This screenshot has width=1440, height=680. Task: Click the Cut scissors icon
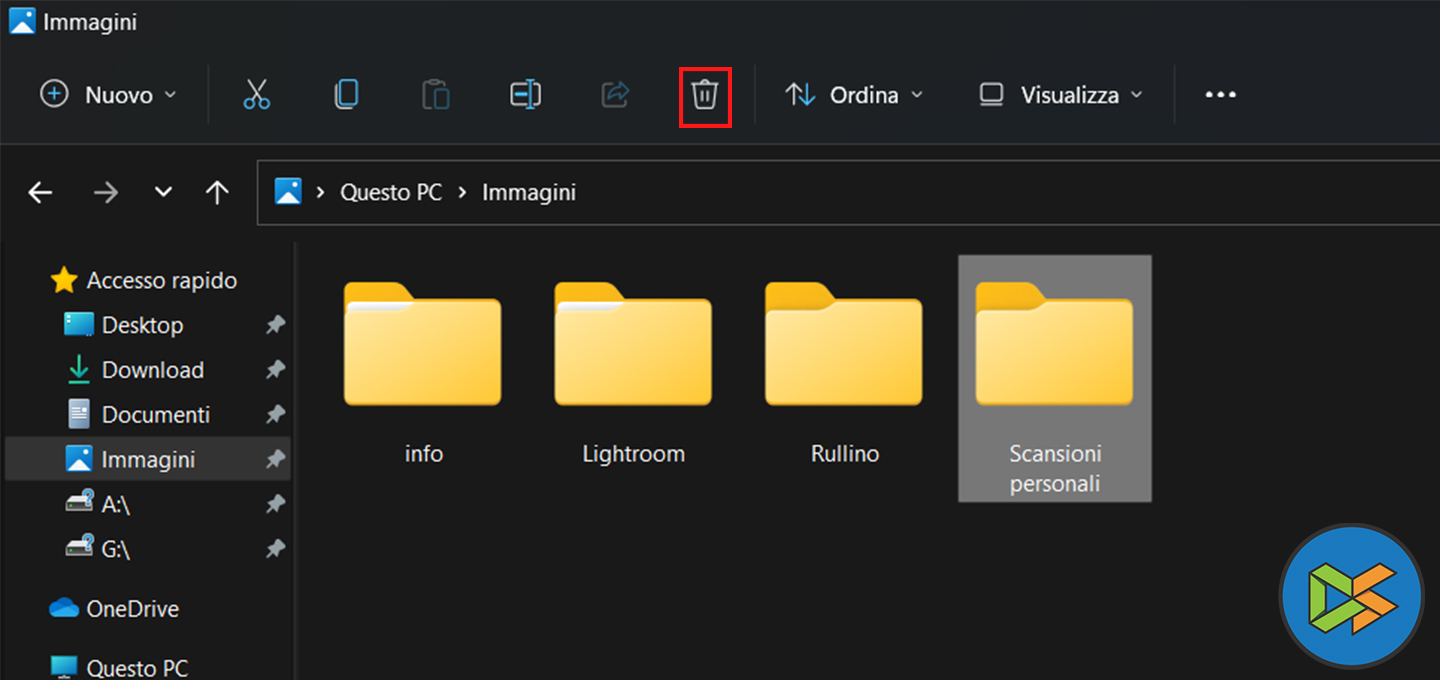(x=257, y=95)
